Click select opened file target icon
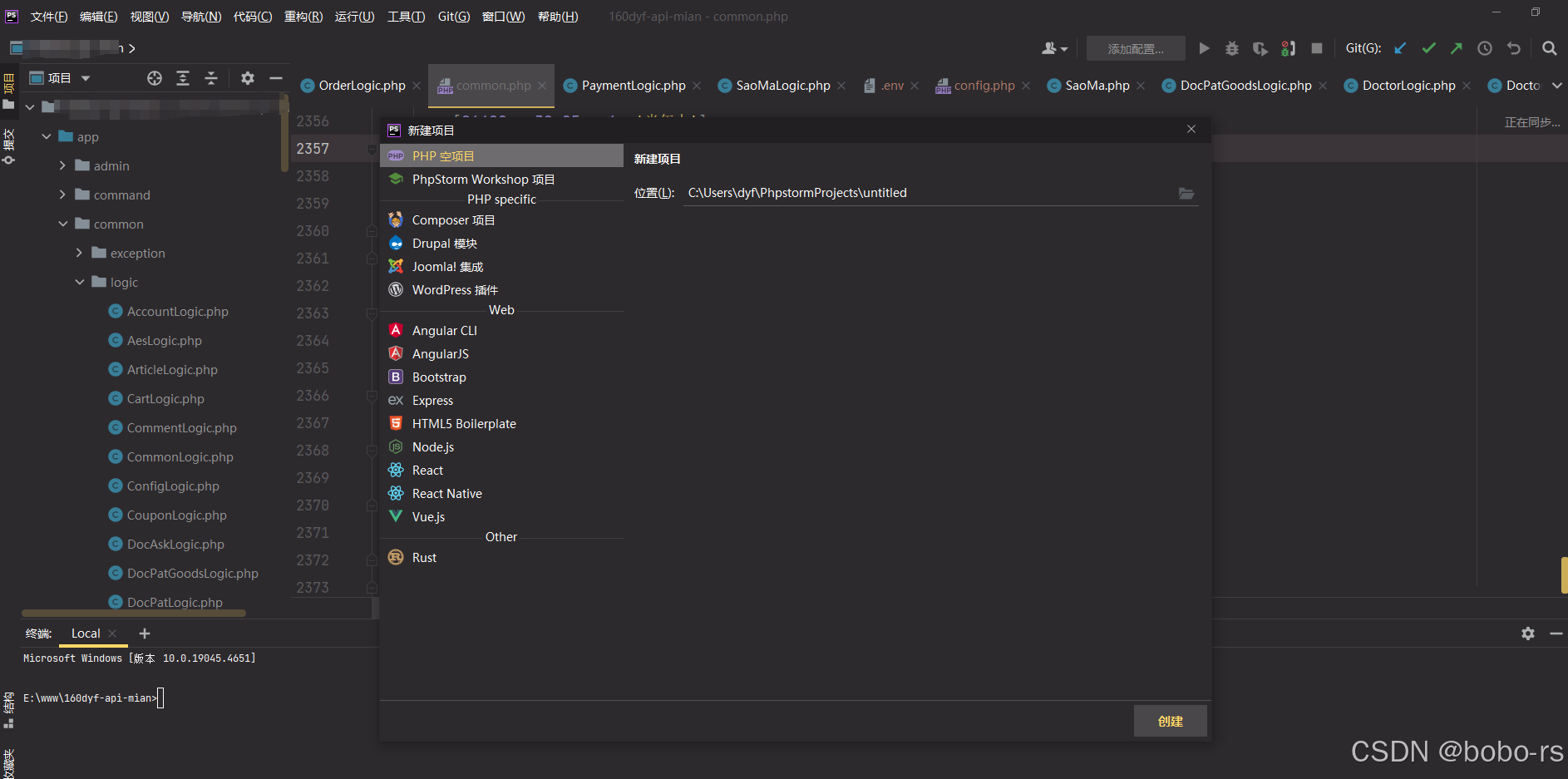1568x779 pixels. point(155,78)
